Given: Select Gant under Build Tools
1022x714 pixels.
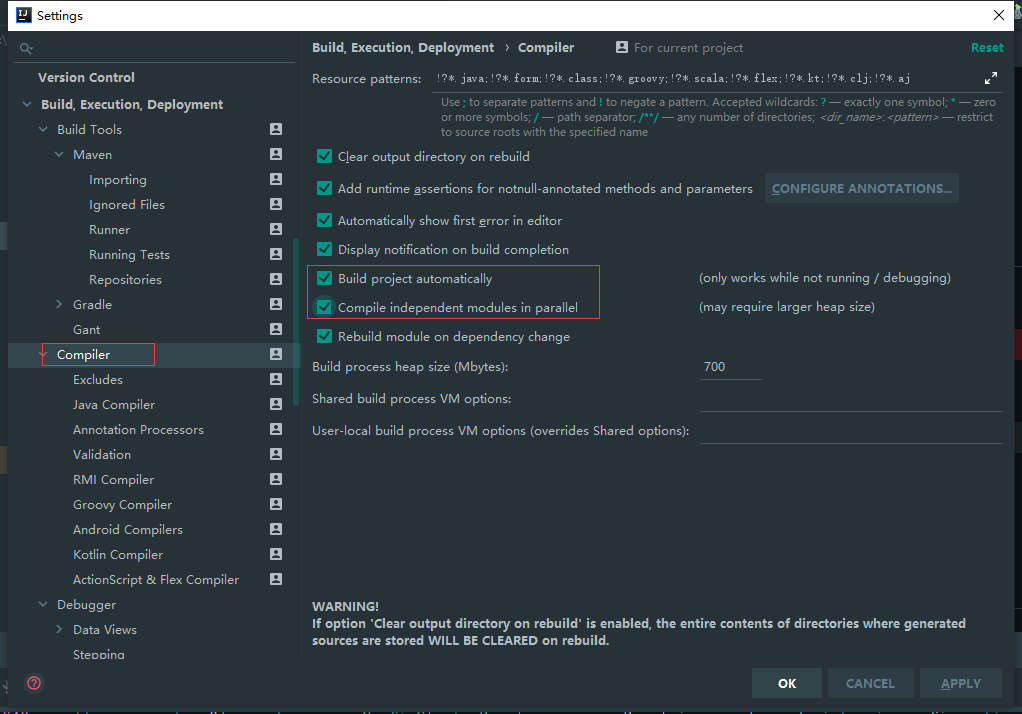Looking at the screenshot, I should 87,330.
